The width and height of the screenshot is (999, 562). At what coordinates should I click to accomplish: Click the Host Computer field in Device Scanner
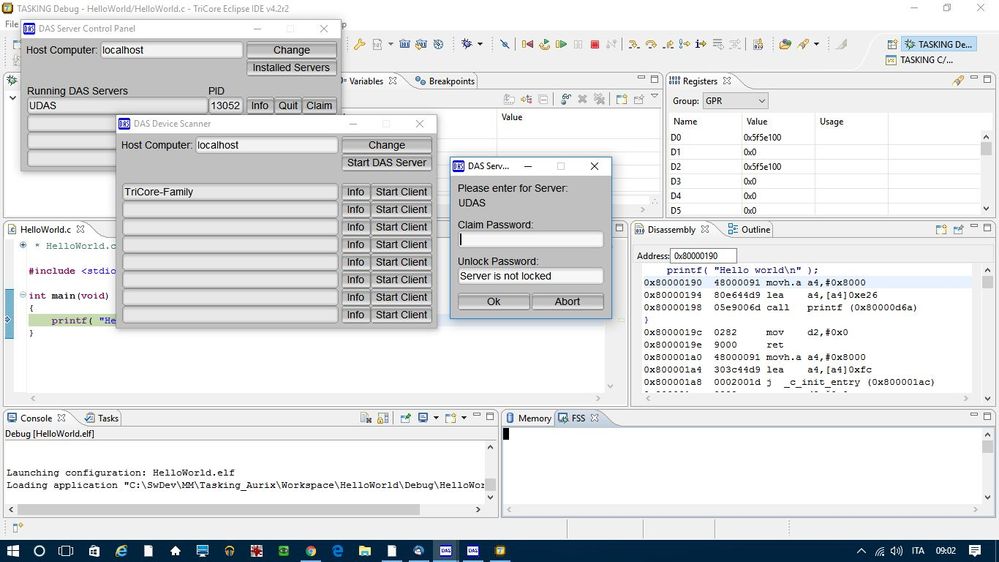pos(266,145)
